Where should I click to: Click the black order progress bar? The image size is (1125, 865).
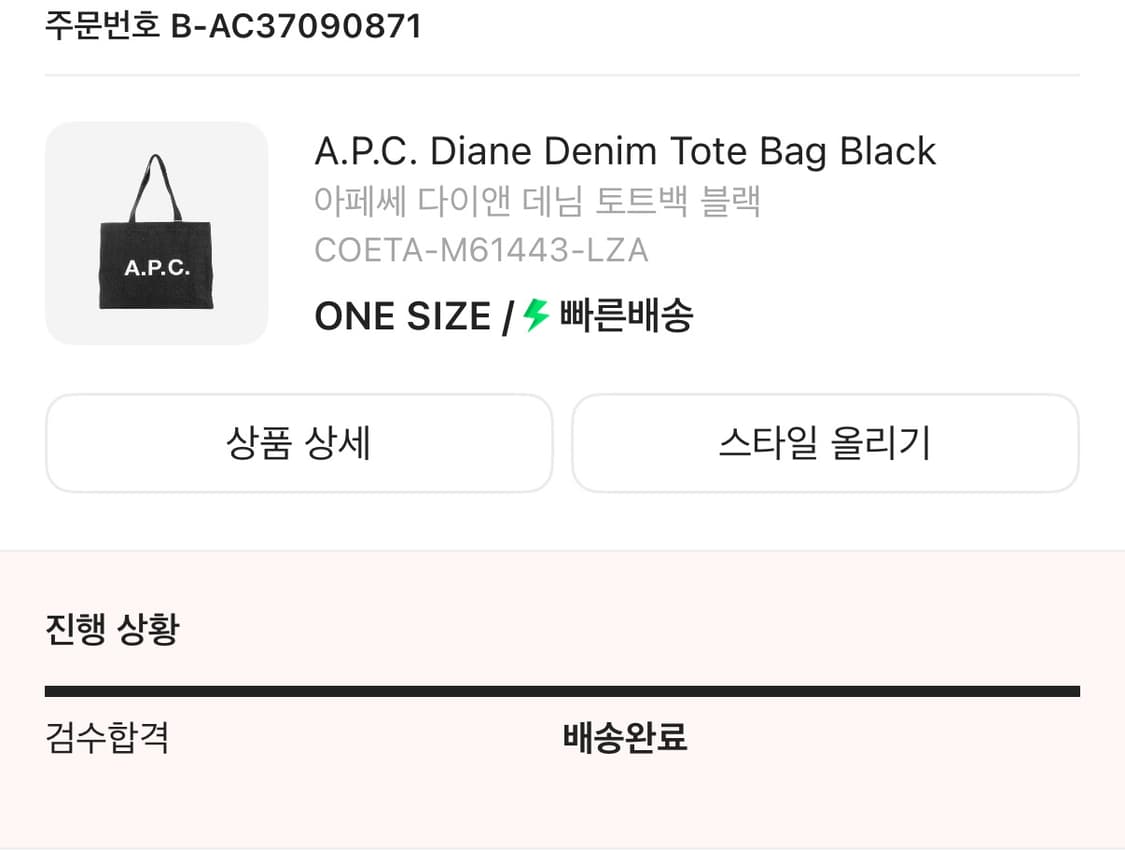562,691
